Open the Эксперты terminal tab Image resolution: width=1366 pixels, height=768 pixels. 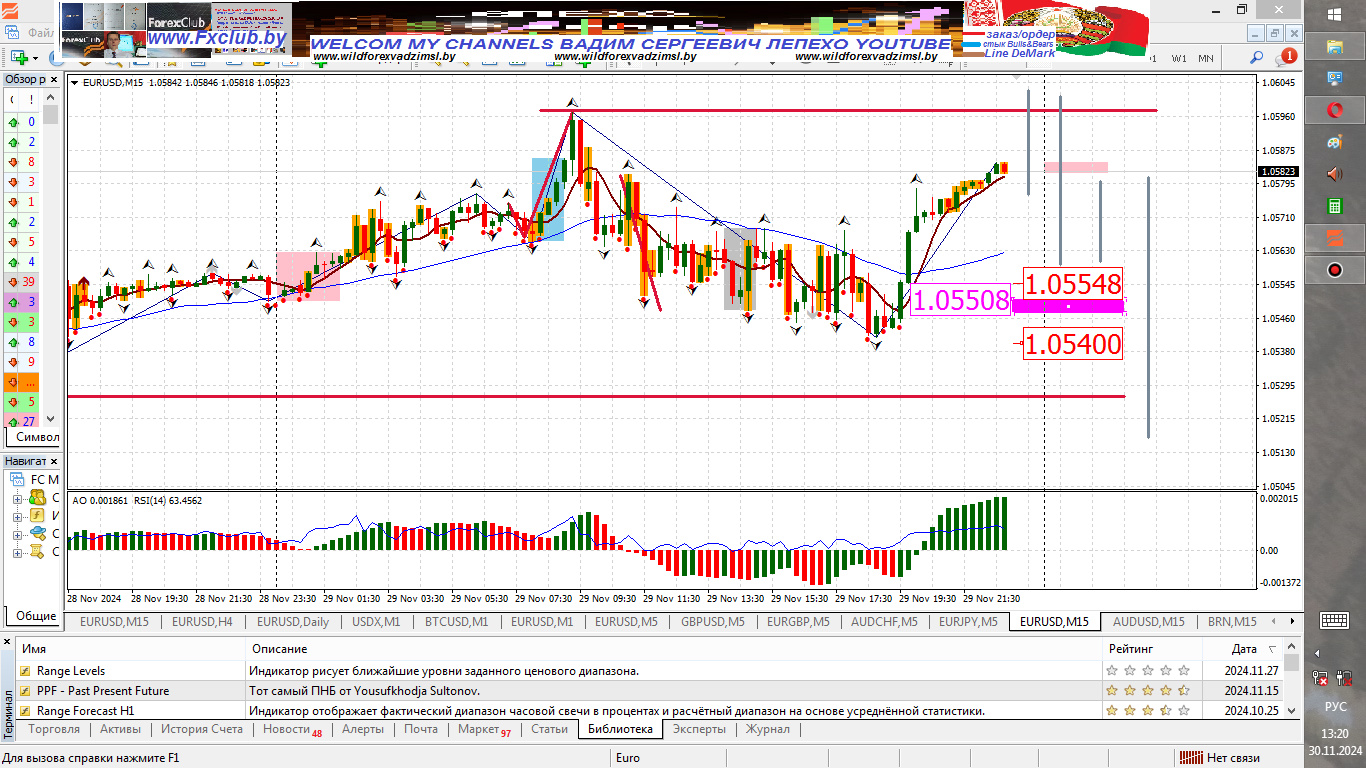pos(699,730)
